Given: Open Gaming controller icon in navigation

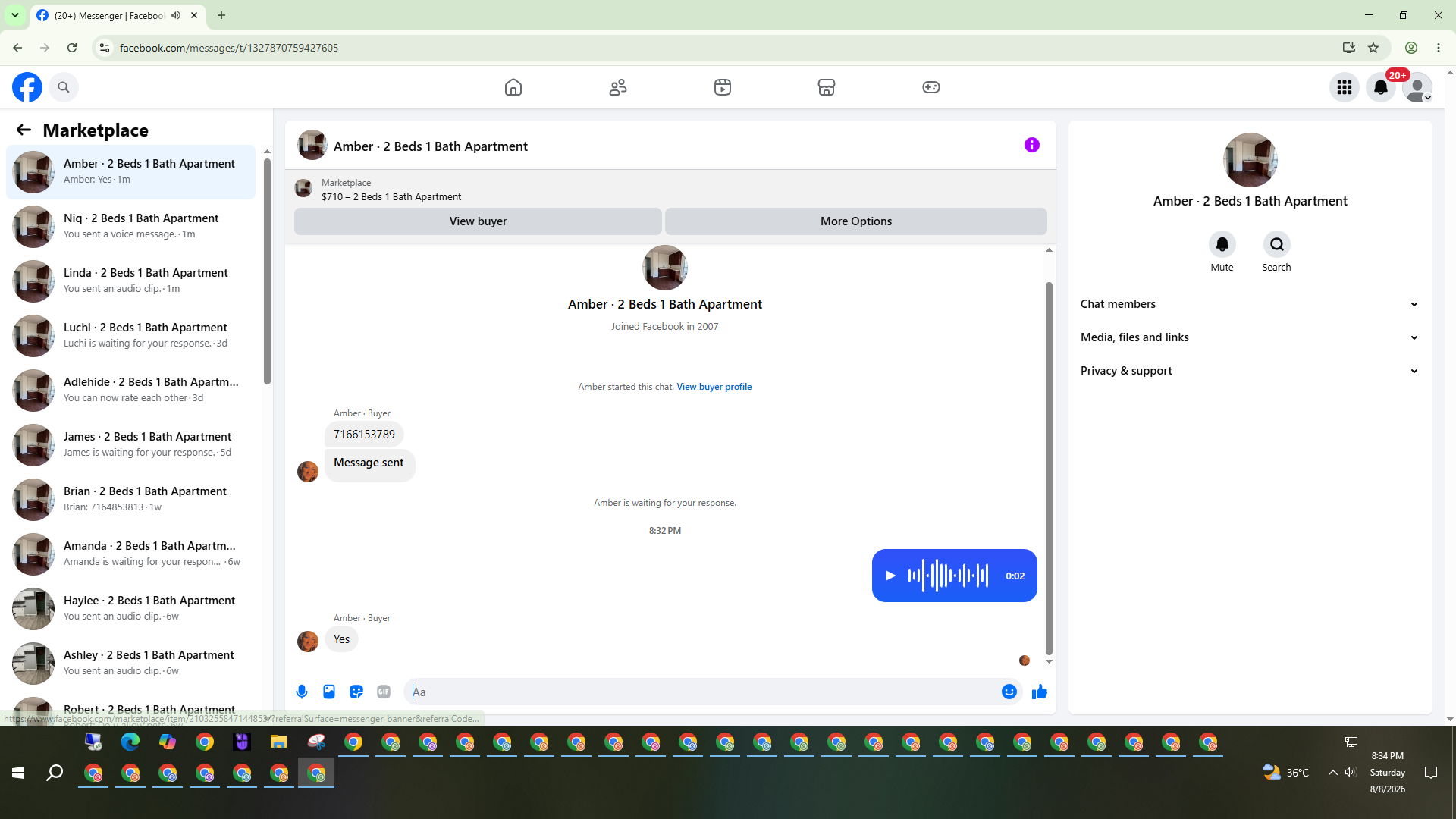Looking at the screenshot, I should pos(931,87).
